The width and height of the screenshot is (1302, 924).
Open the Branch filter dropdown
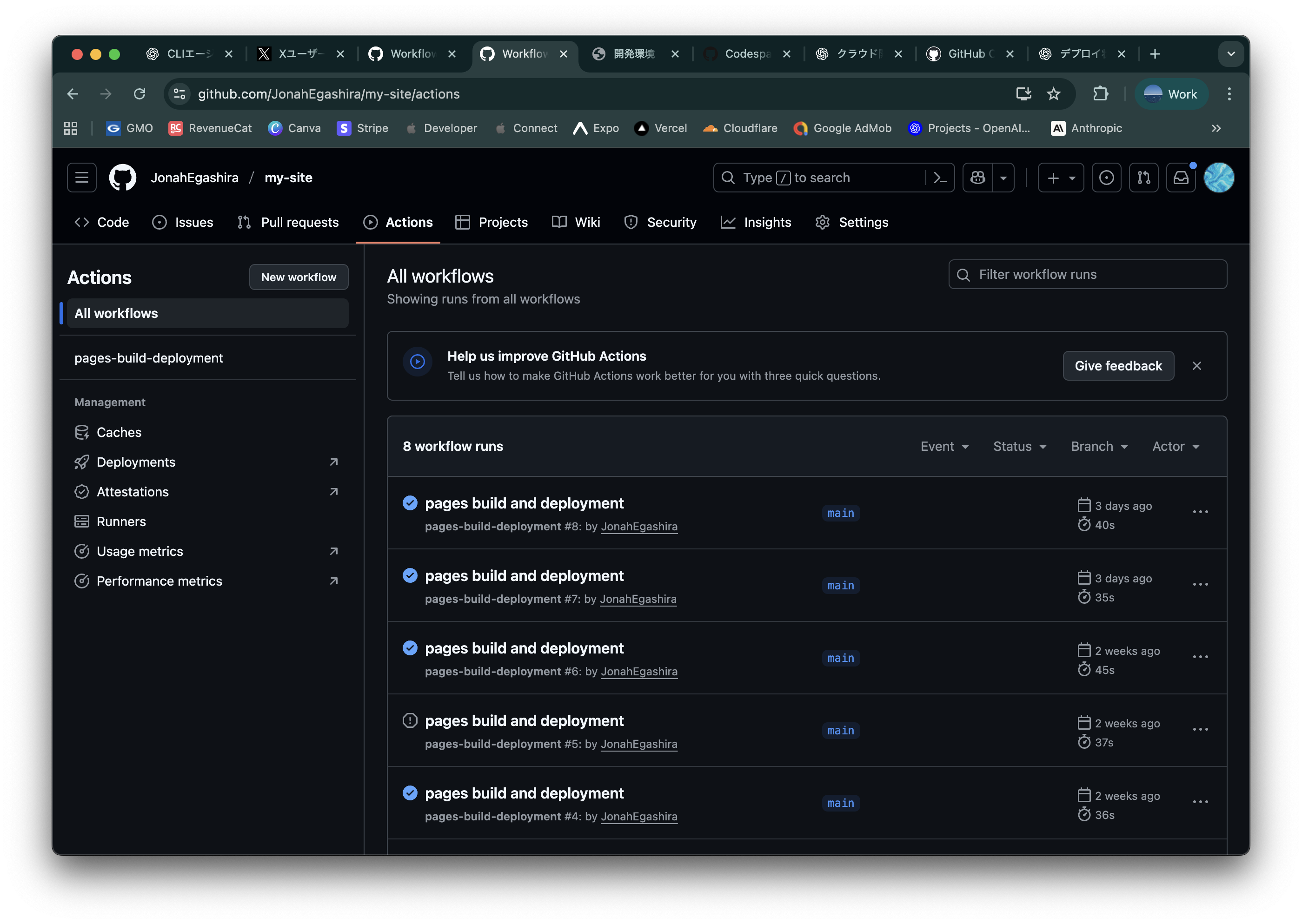coord(1099,447)
